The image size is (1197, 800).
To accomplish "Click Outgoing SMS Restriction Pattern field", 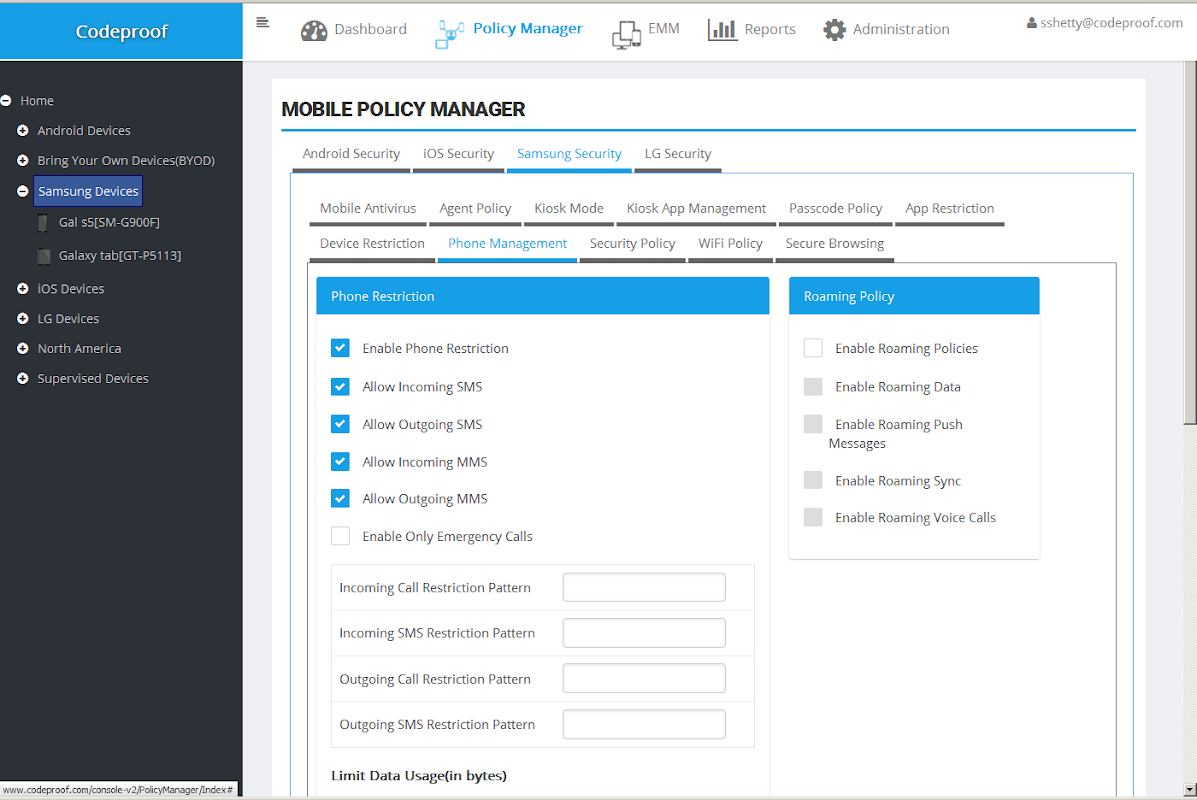I will click(644, 724).
